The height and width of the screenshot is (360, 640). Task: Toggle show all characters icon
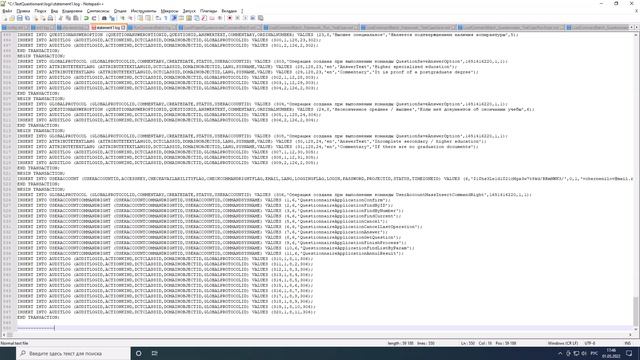point(166,18)
